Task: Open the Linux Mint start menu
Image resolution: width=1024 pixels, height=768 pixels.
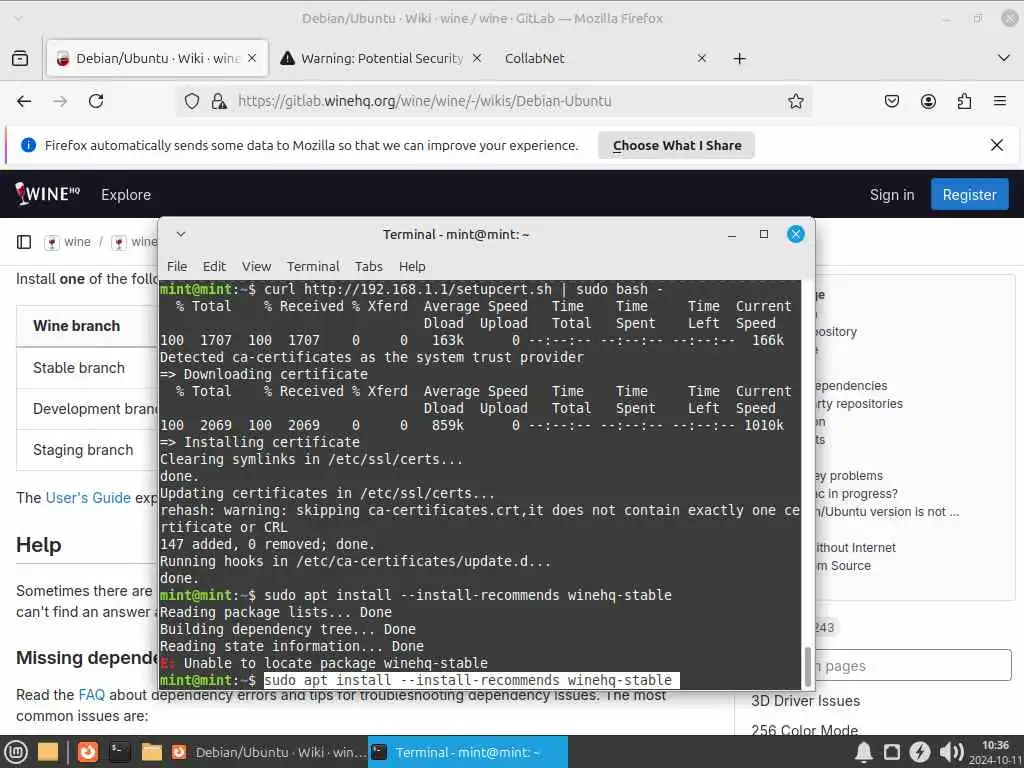Action: pos(16,752)
